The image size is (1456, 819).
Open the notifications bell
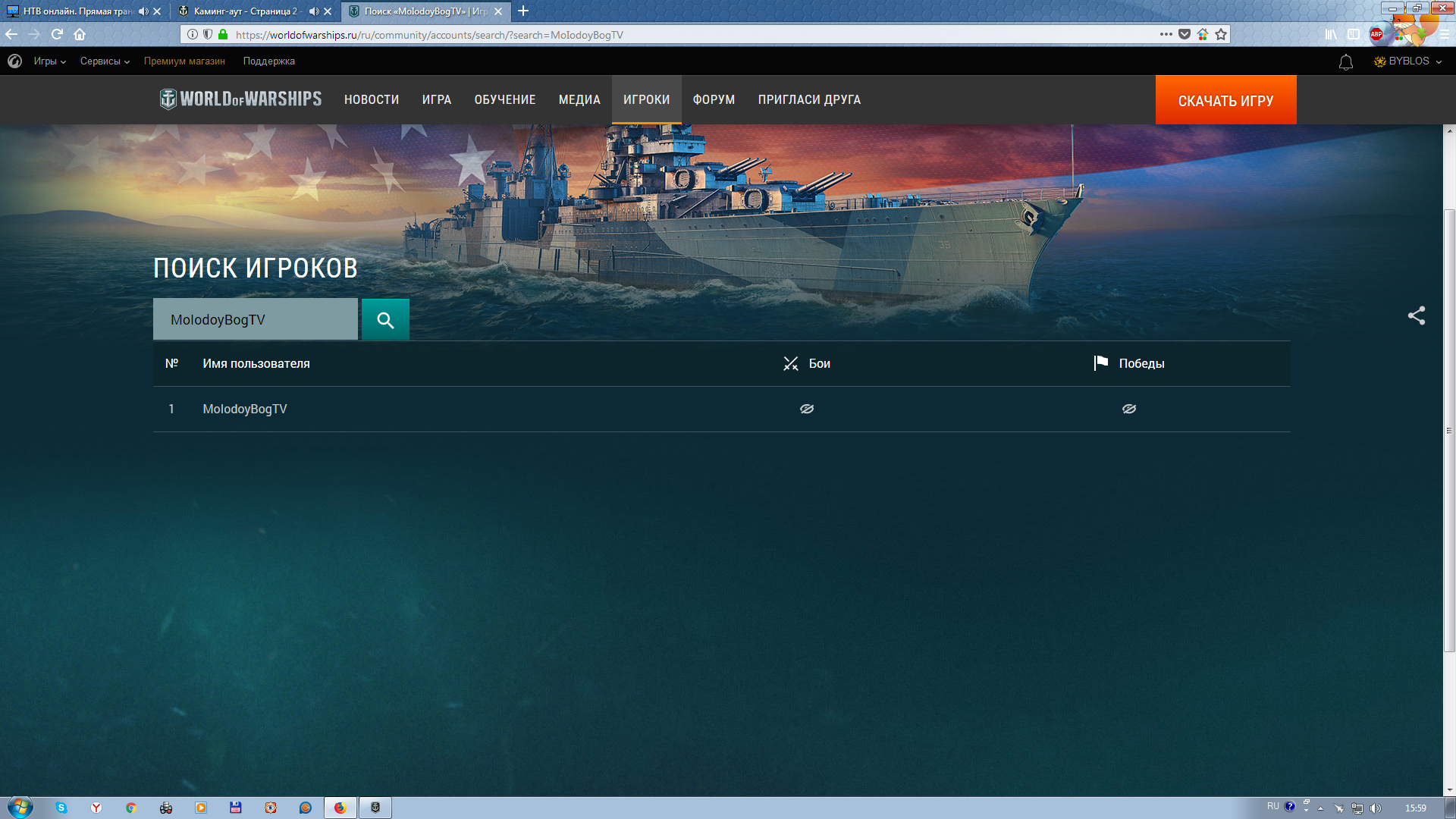click(x=1345, y=62)
